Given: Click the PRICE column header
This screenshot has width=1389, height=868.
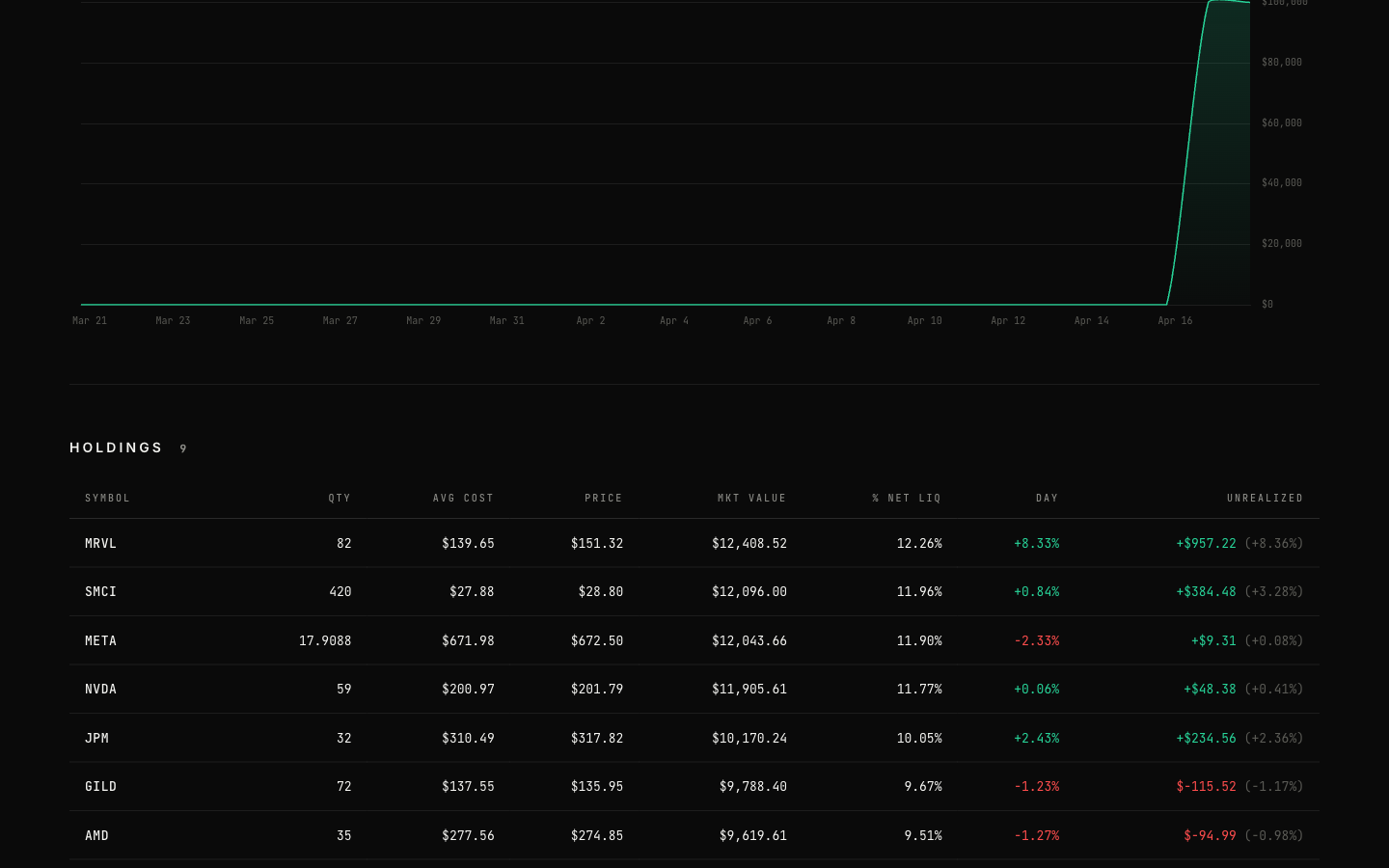Looking at the screenshot, I should (604, 499).
